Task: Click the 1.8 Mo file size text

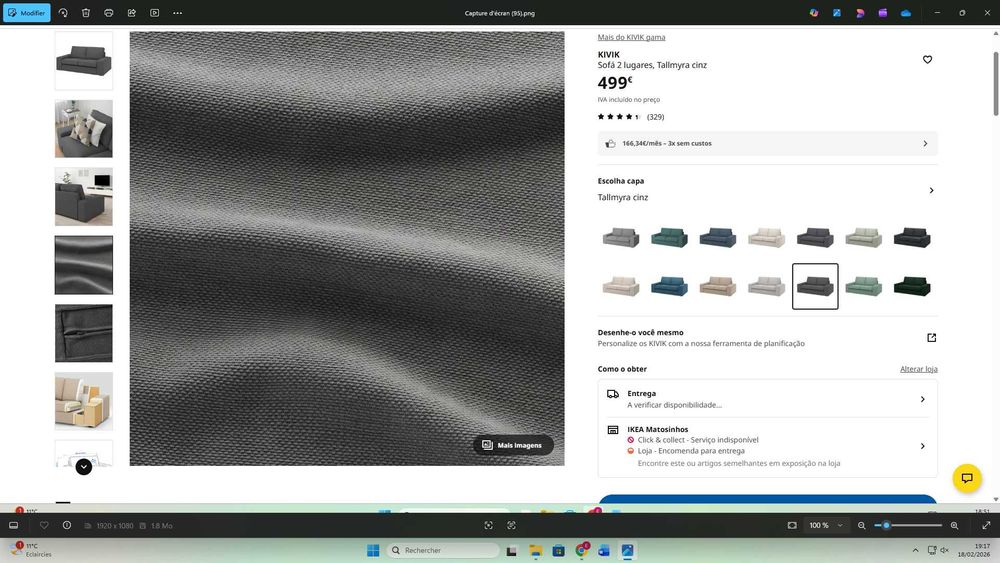Action: click(x=162, y=526)
